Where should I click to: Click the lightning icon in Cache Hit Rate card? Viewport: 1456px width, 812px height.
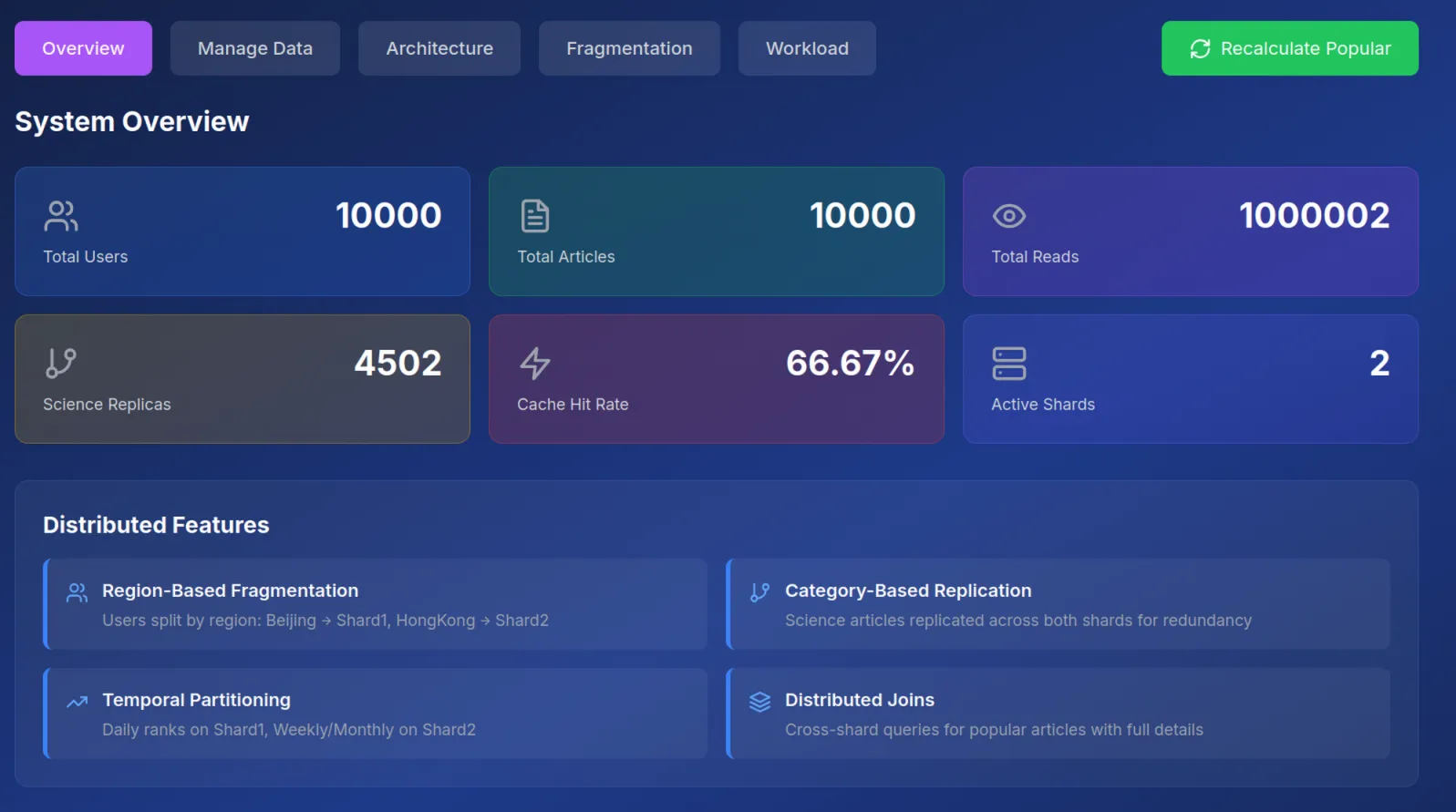(535, 364)
